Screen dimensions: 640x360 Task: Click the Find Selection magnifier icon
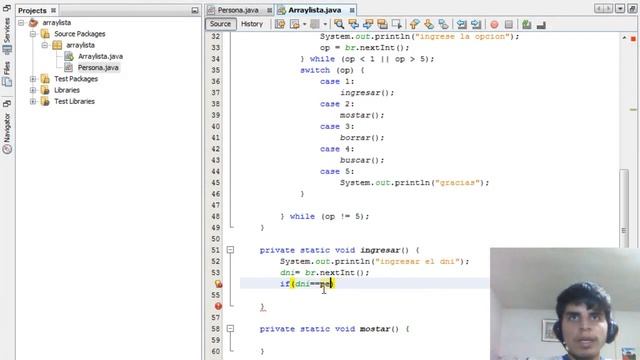(339, 24)
